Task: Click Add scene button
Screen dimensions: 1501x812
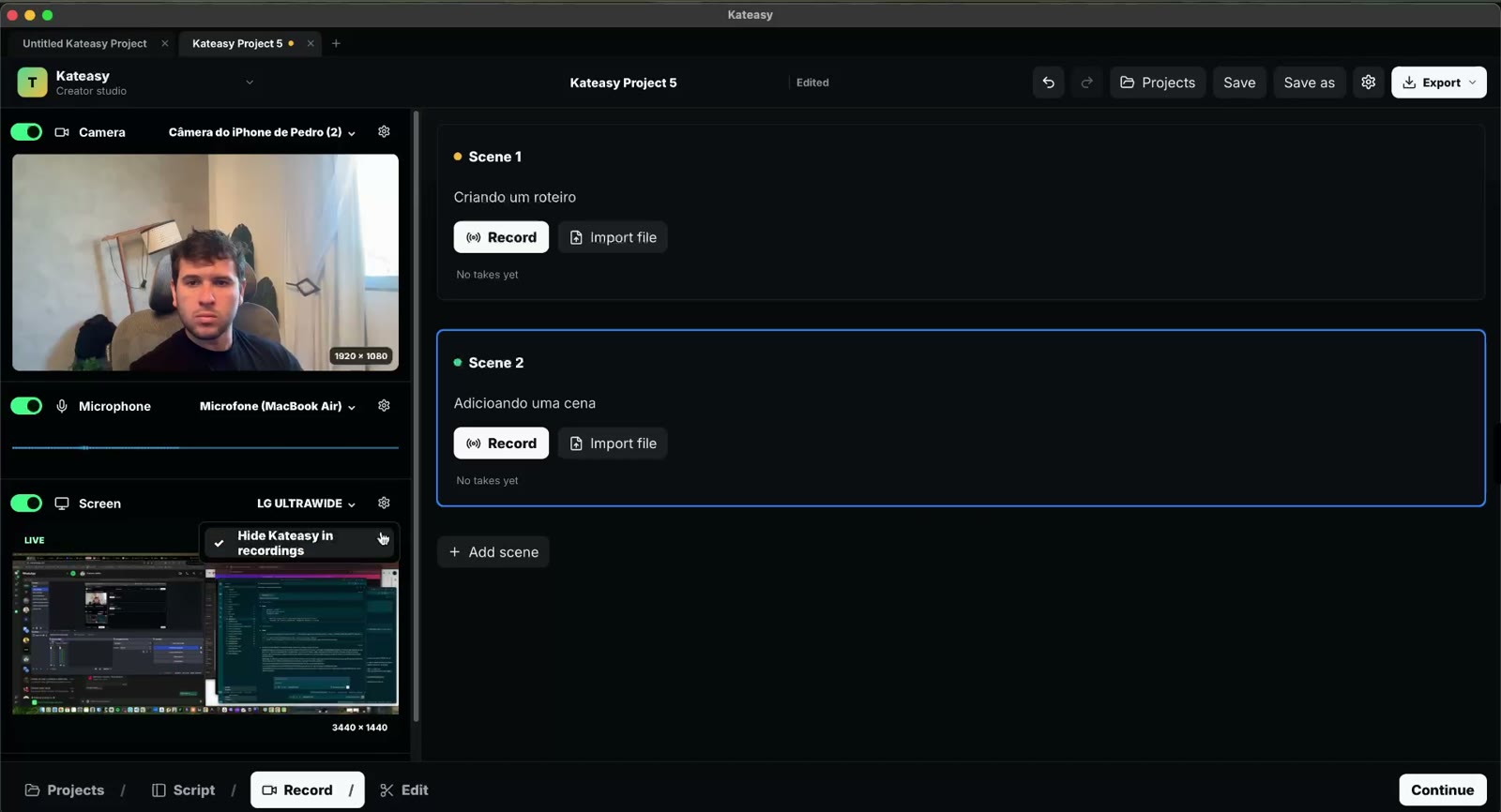Action: (493, 552)
